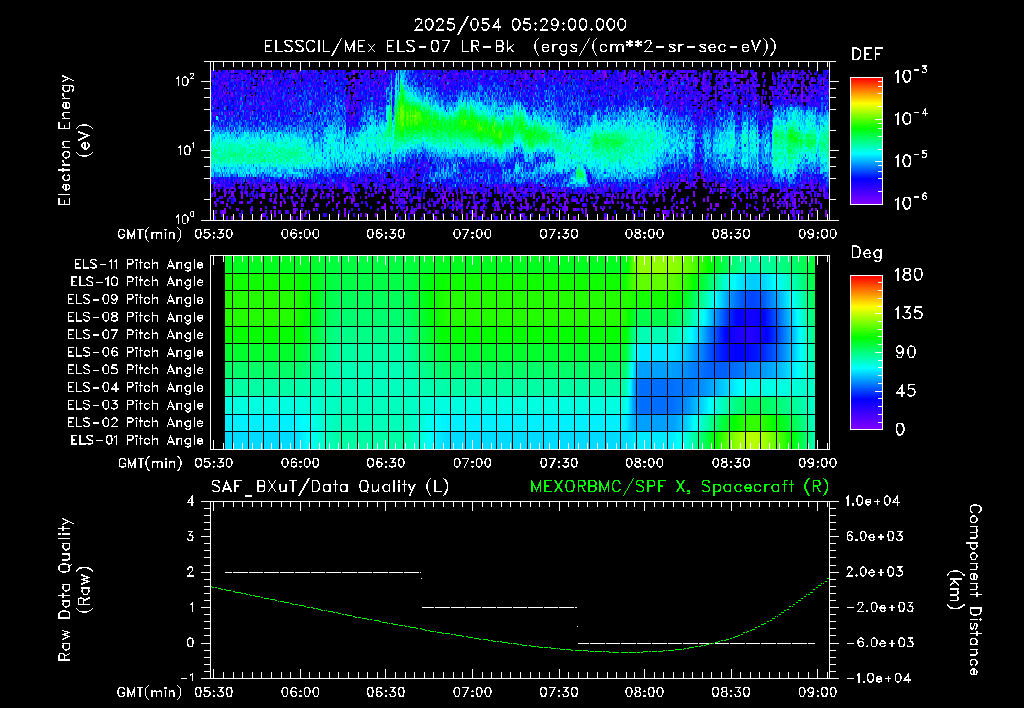
Task: Click the ELS-05 Pitch Angle row label
Action: tap(136, 370)
